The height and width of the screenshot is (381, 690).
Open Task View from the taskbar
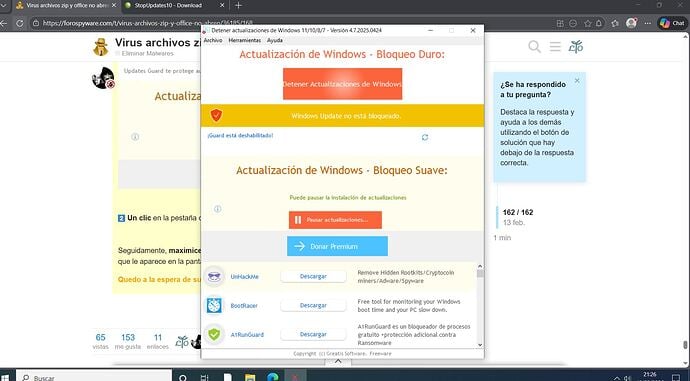pos(205,377)
